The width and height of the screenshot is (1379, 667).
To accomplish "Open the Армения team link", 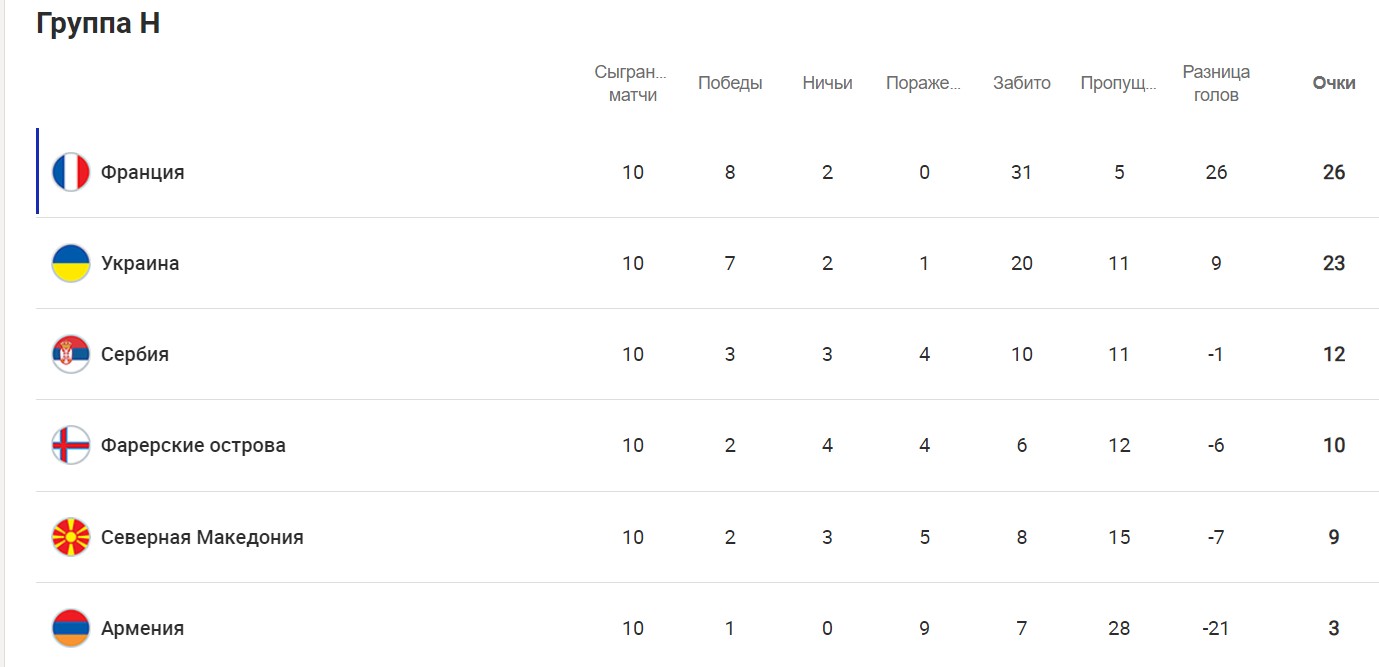I will click(x=143, y=628).
